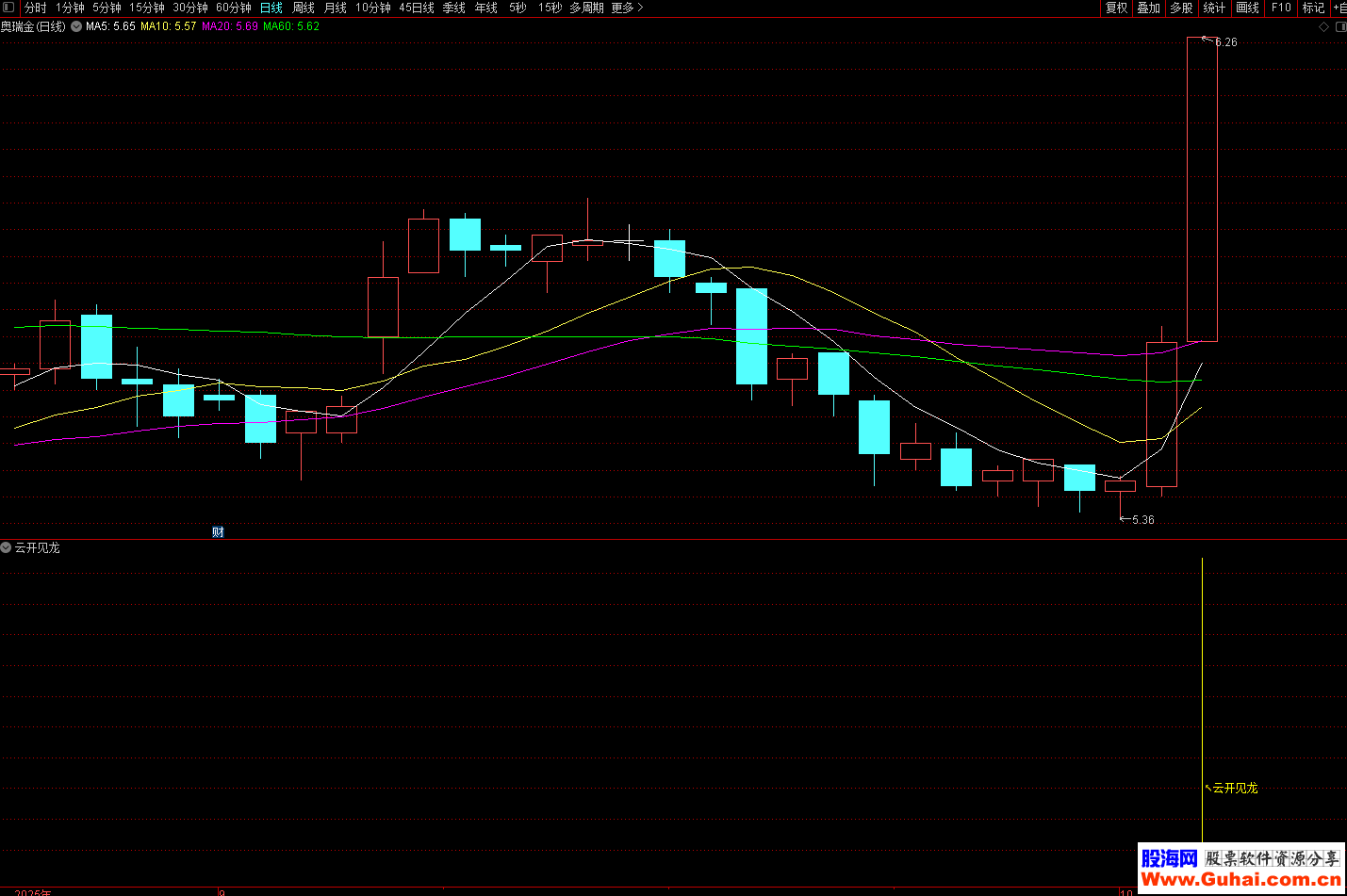Click the 财 financial marker icon
This screenshot has width=1347, height=896.
[218, 532]
